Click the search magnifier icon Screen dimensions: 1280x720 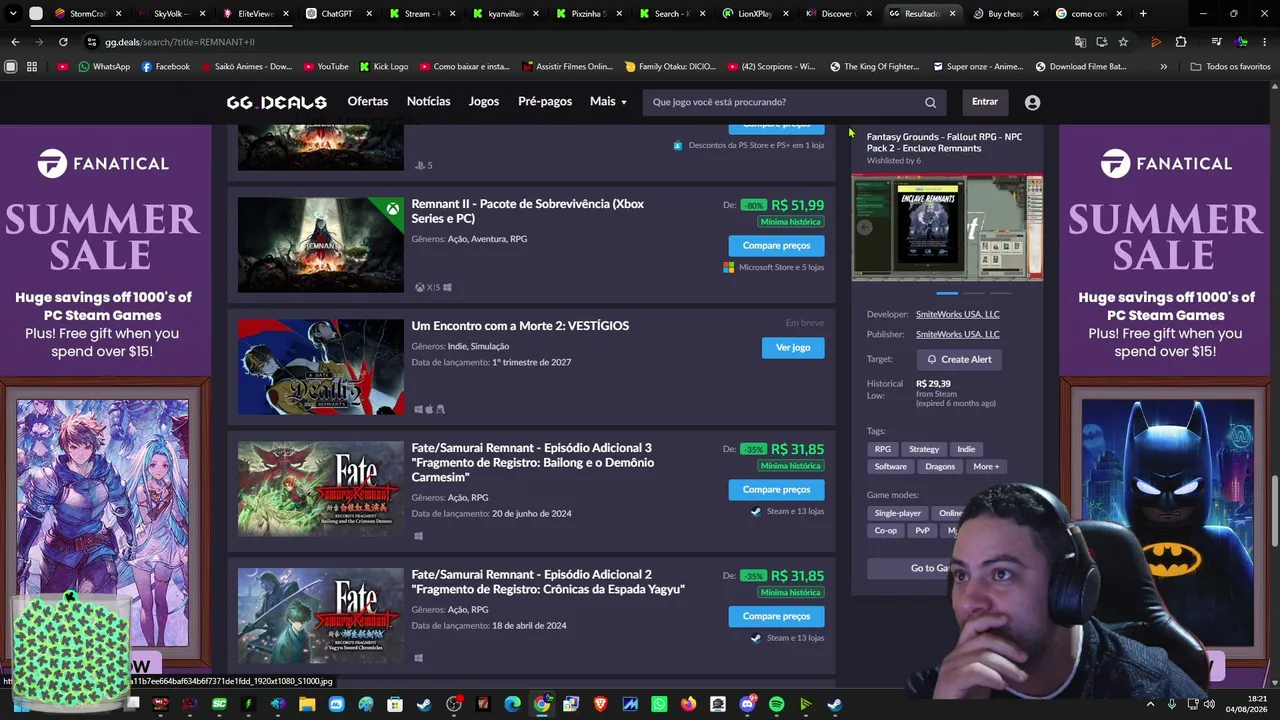930,102
